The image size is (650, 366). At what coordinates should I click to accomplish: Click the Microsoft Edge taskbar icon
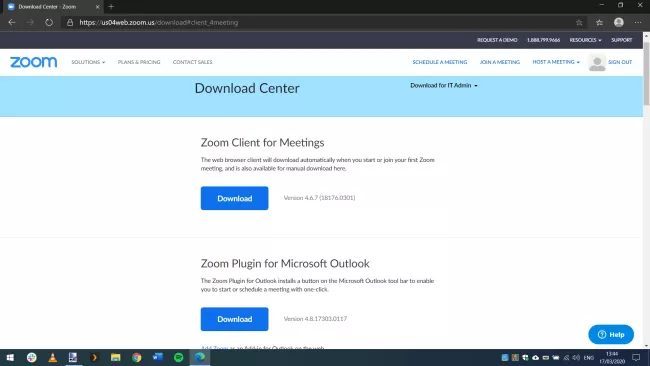point(200,357)
